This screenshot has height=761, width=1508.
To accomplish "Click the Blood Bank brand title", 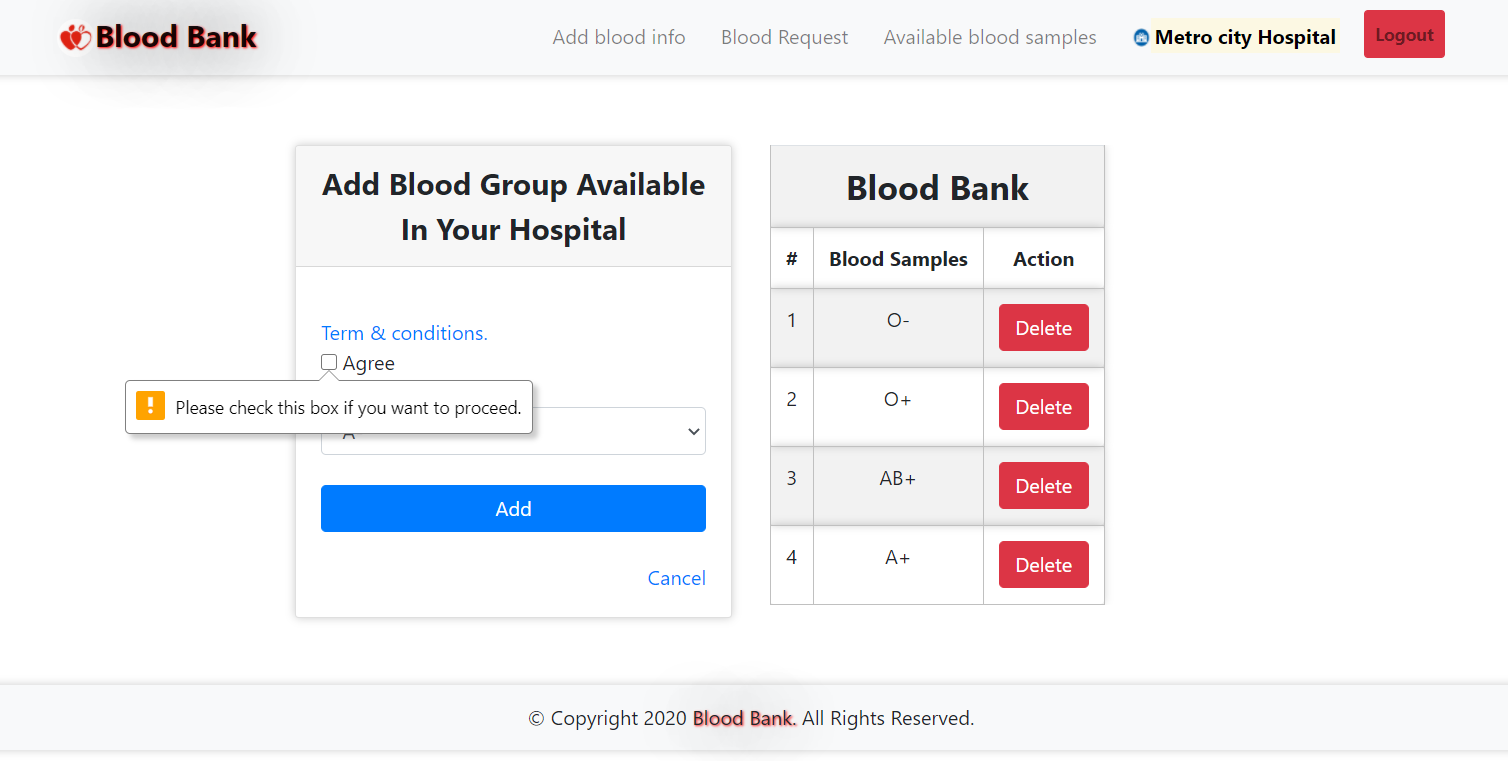I will pyautogui.click(x=176, y=38).
